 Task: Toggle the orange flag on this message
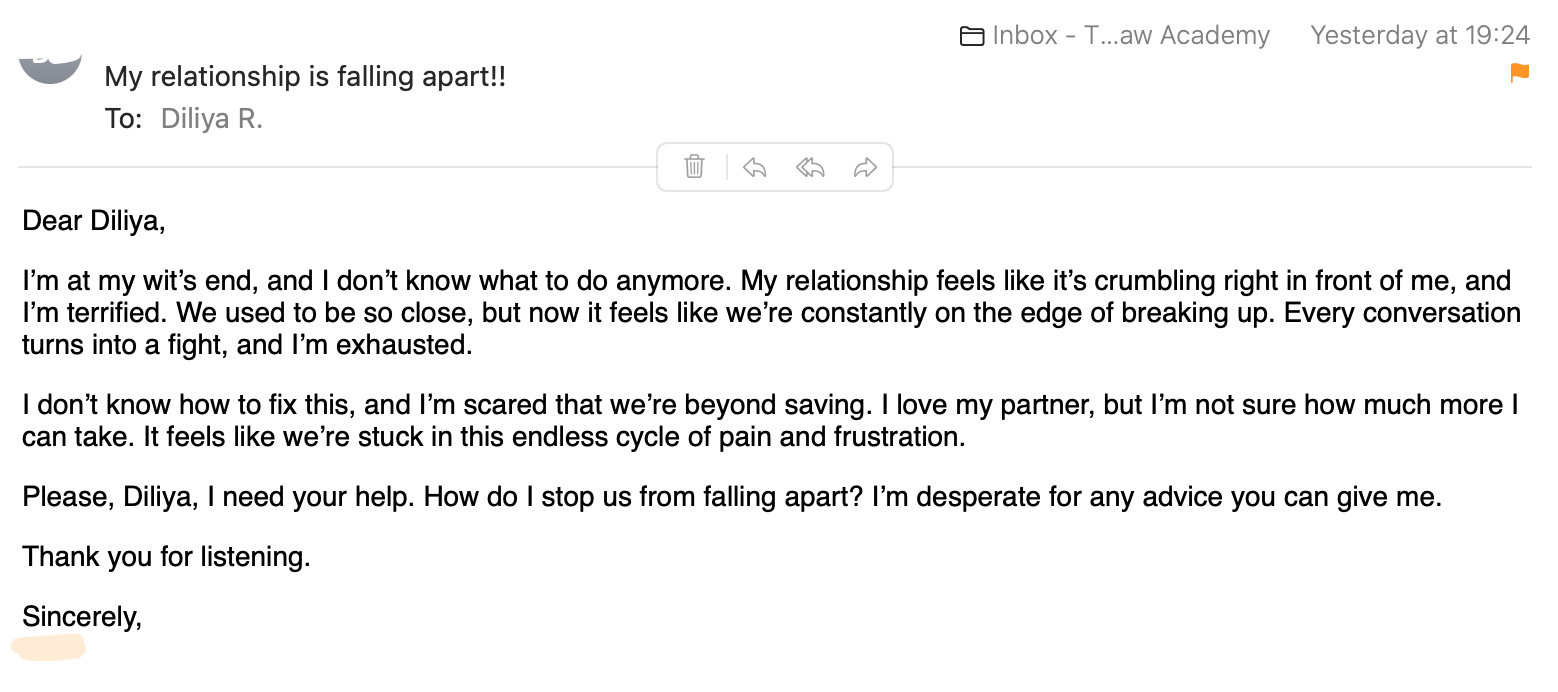[1520, 73]
